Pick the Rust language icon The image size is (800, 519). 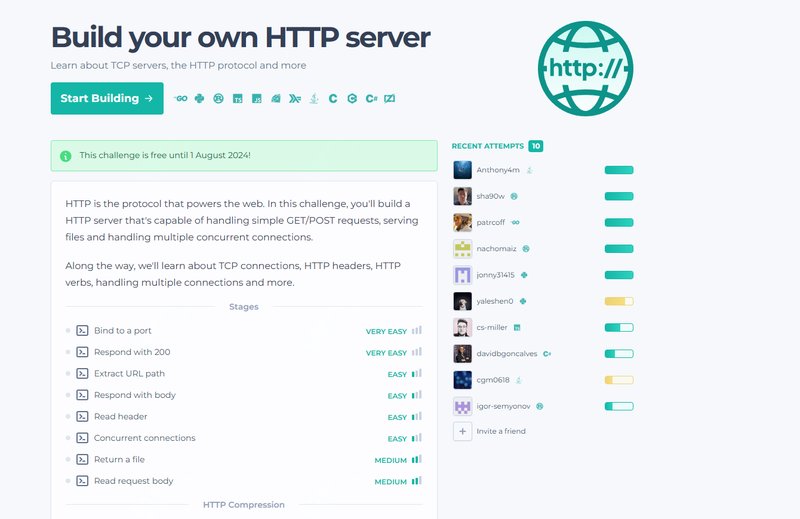click(x=219, y=99)
